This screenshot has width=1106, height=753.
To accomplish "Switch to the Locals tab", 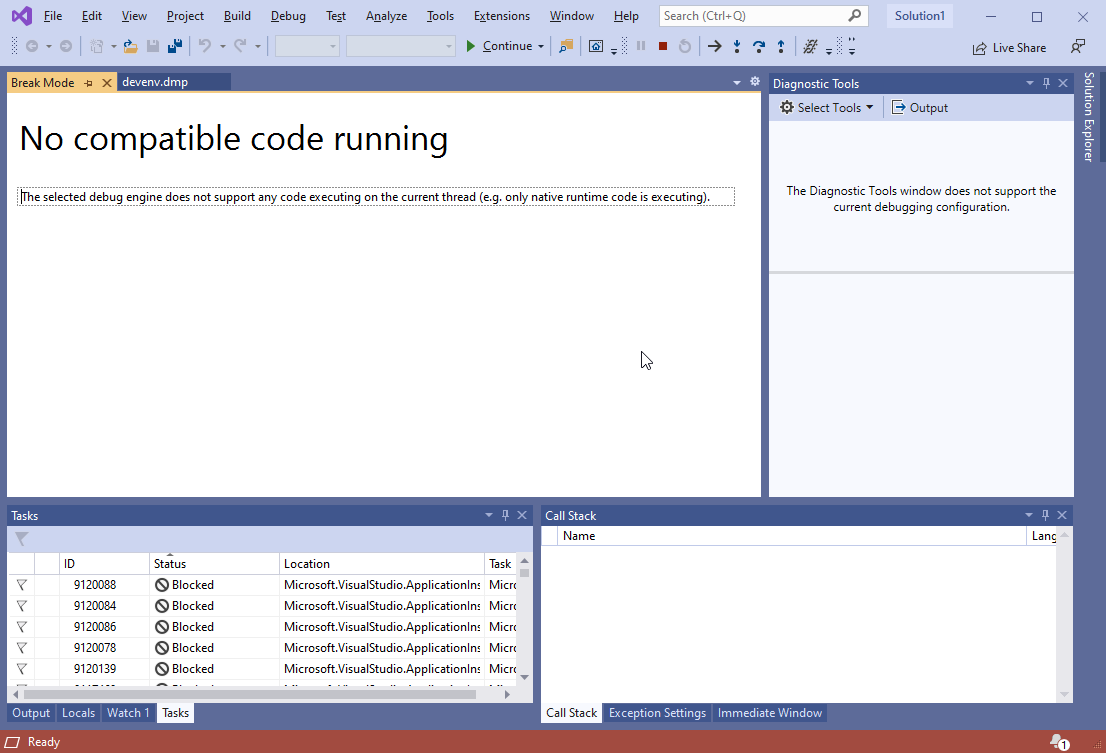I will tap(78, 713).
